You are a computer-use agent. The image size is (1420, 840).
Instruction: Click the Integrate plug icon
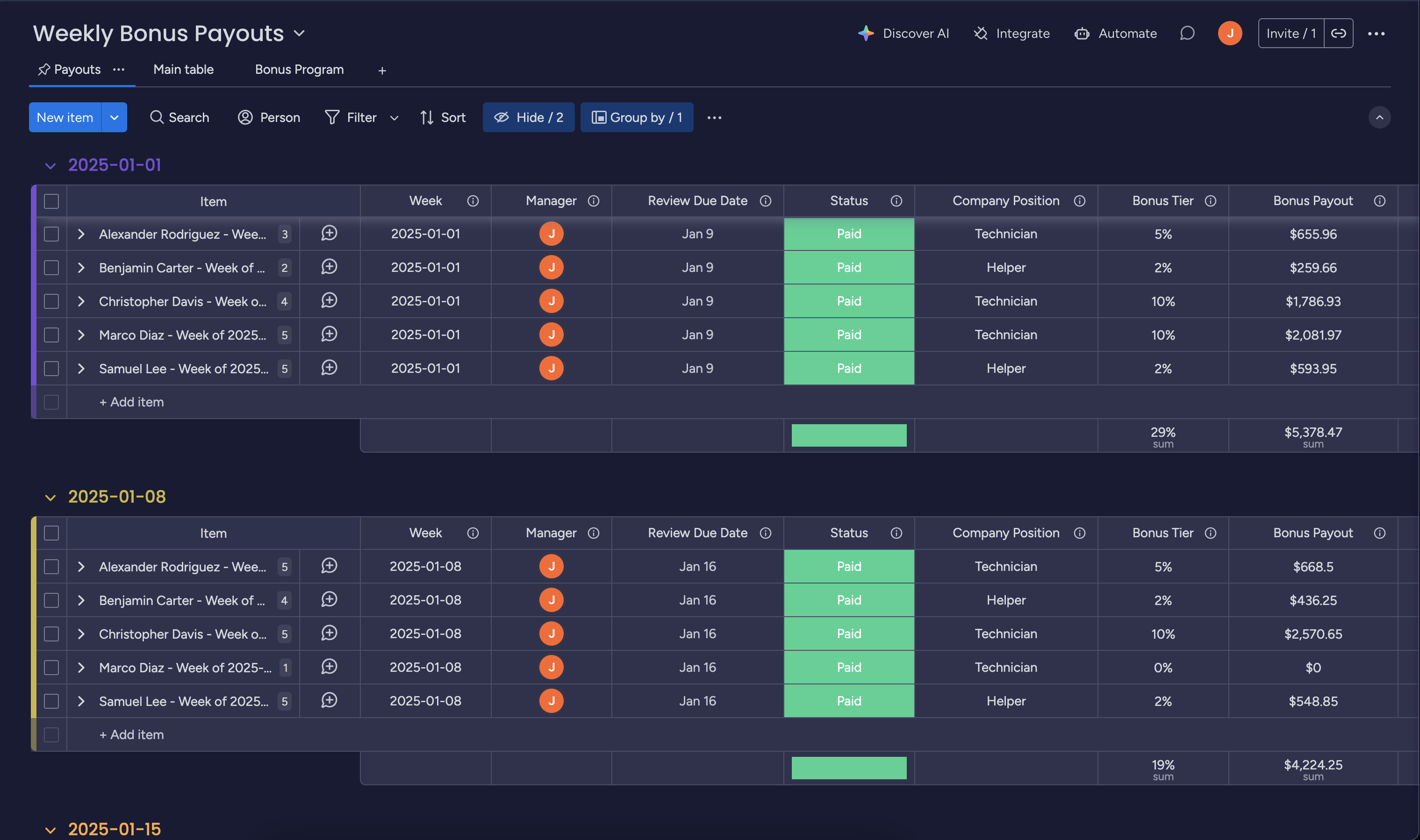click(980, 33)
